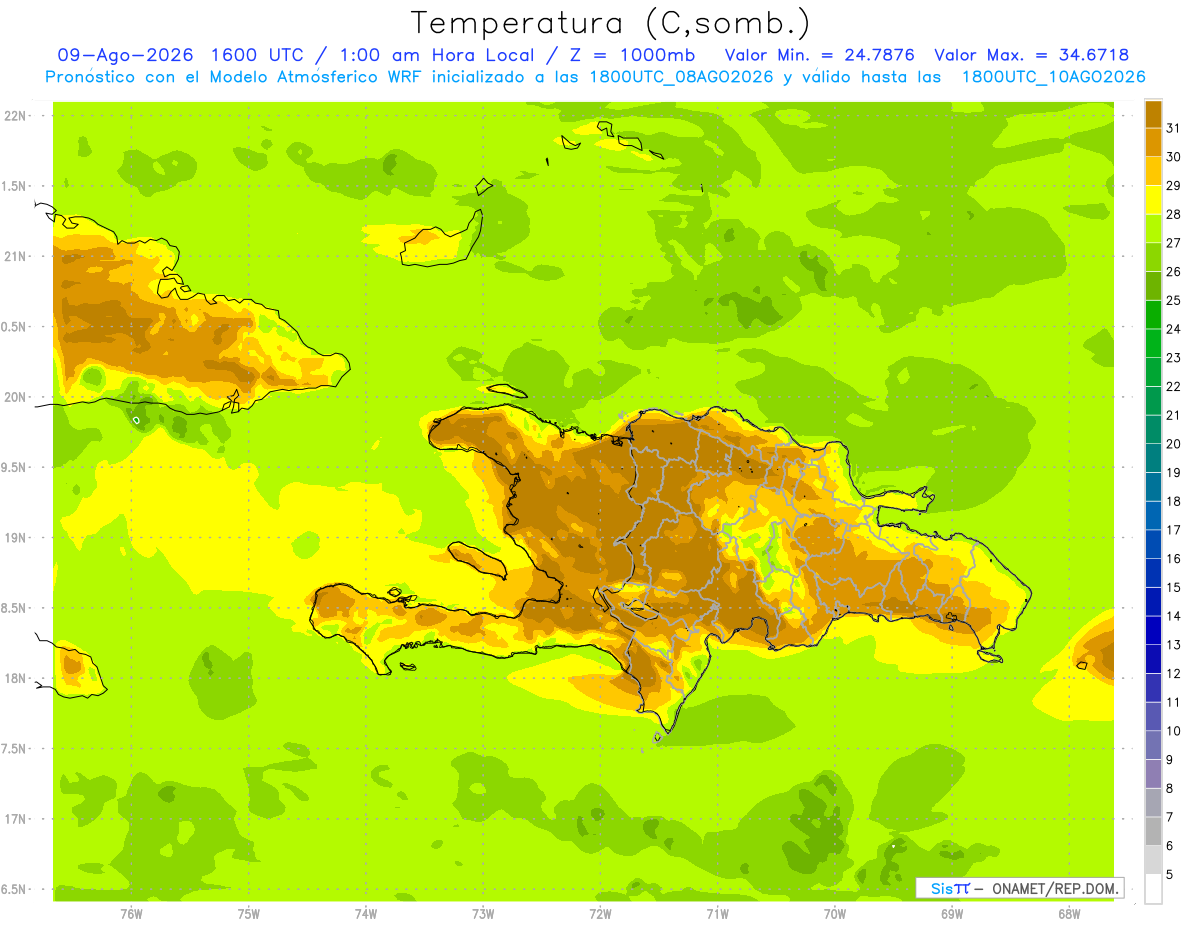Screen dimensions: 1200x927
Task: Click legend color between 27 and 28
Action: (x=1153, y=228)
